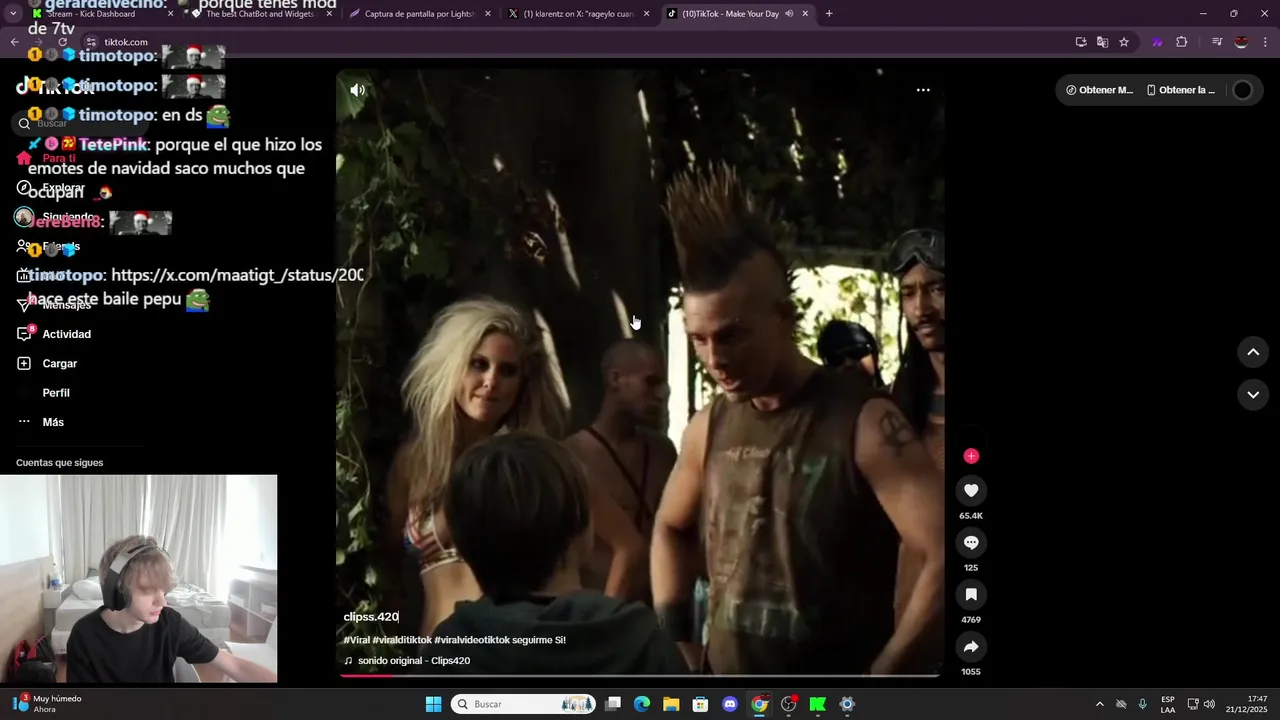Screen dimensions: 1280x720
Task: Open File Explorer from taskbar
Action: 671,704
